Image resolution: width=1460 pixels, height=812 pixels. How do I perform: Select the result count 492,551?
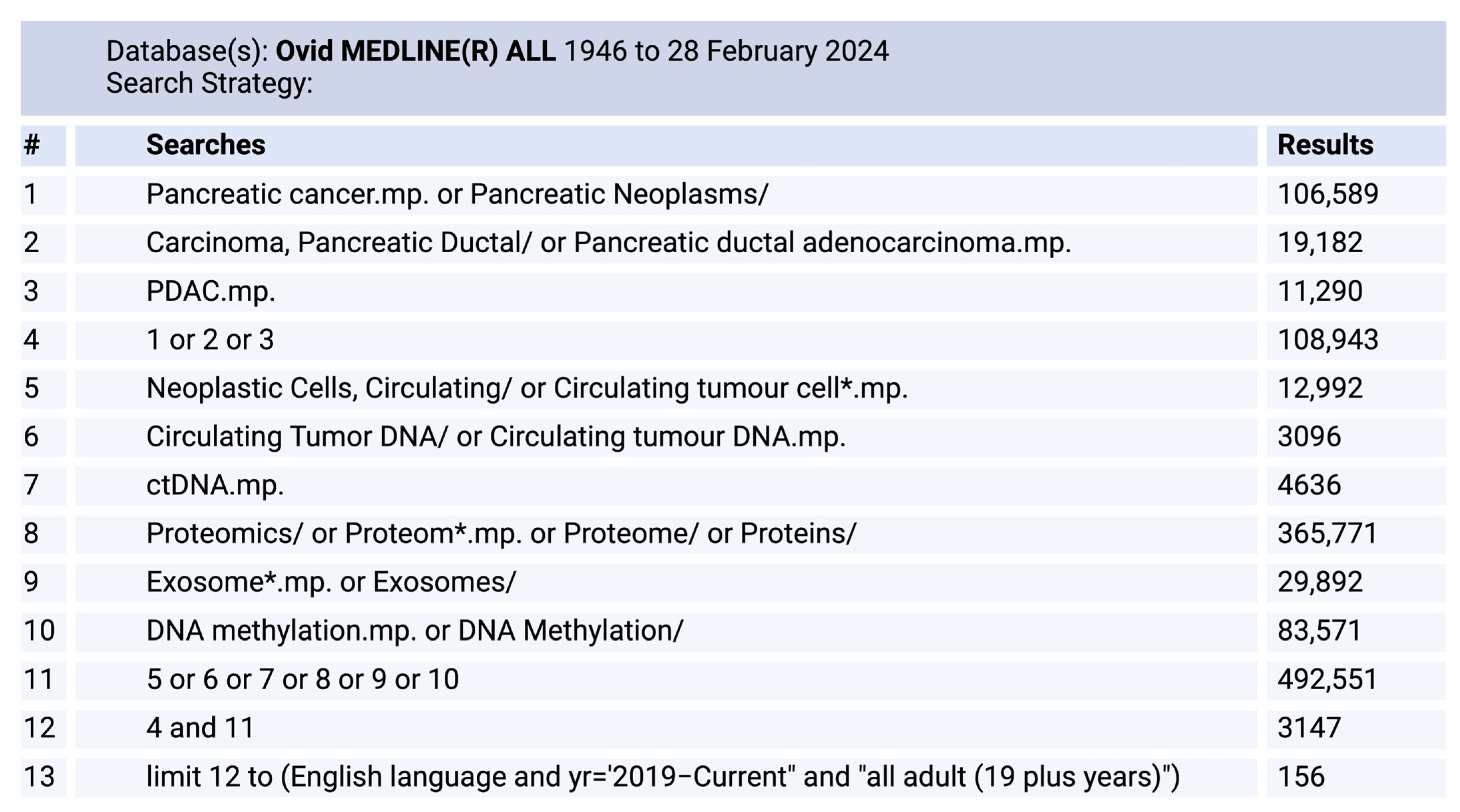pyautogui.click(x=1327, y=680)
